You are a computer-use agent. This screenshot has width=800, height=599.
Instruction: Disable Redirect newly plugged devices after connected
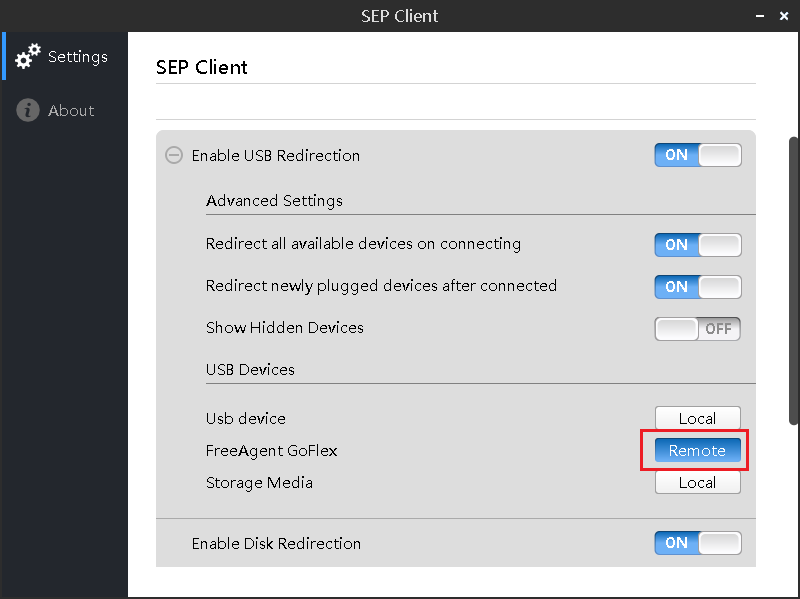pyautogui.click(x=697, y=287)
